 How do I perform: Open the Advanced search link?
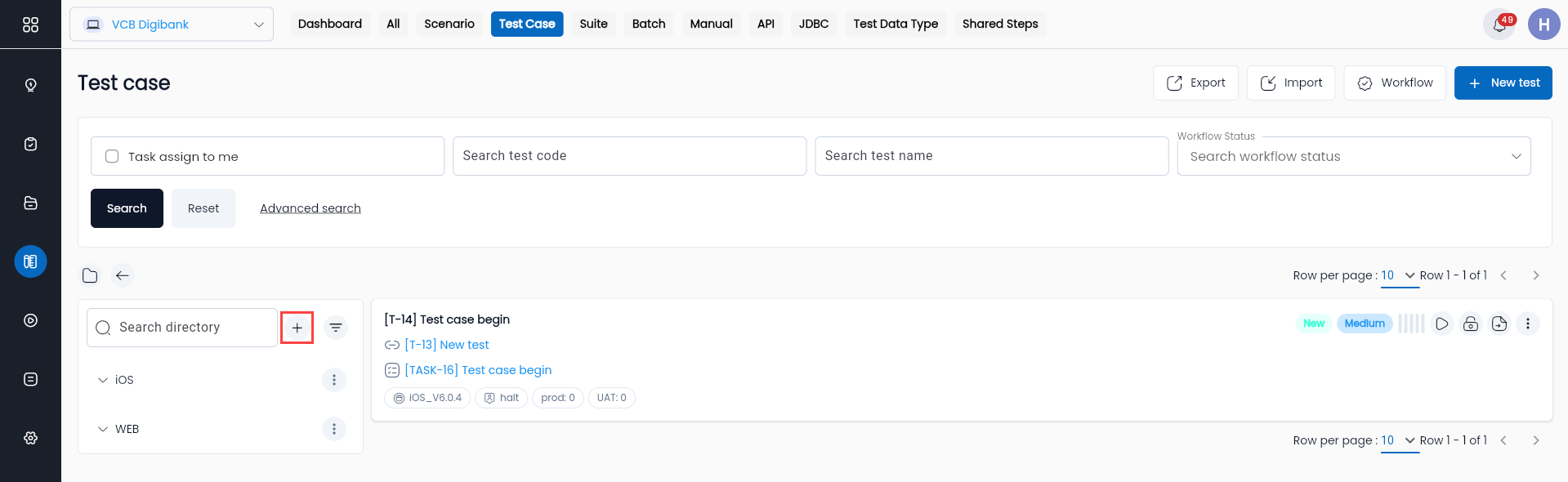pos(310,208)
